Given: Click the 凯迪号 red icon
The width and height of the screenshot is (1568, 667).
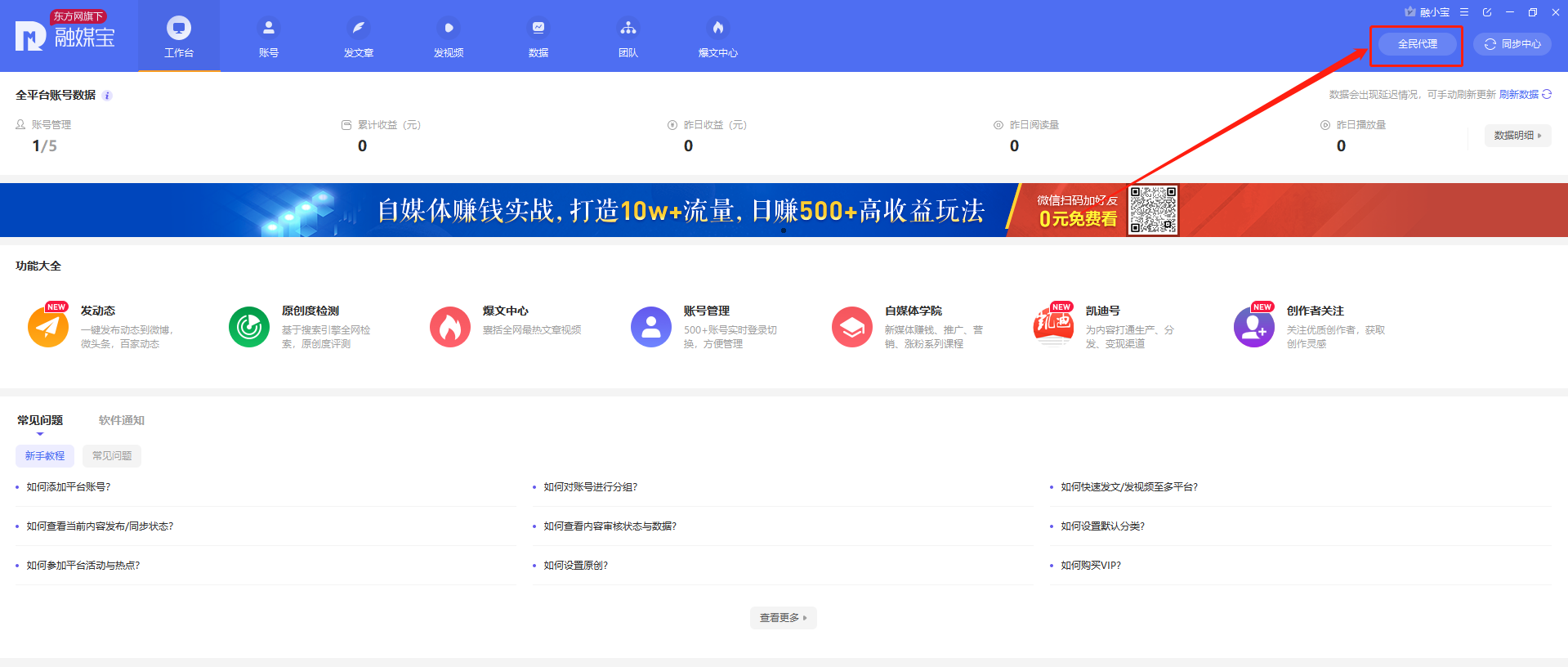Looking at the screenshot, I should [1053, 326].
